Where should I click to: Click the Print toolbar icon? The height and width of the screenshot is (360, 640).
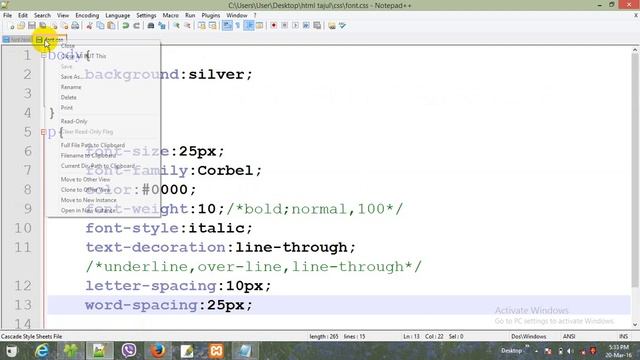[75, 26]
